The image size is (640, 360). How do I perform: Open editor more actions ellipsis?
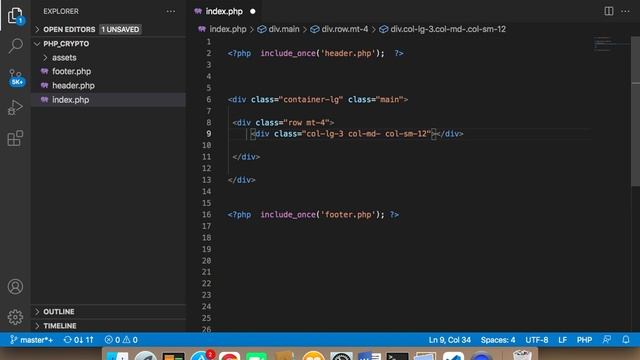point(625,11)
